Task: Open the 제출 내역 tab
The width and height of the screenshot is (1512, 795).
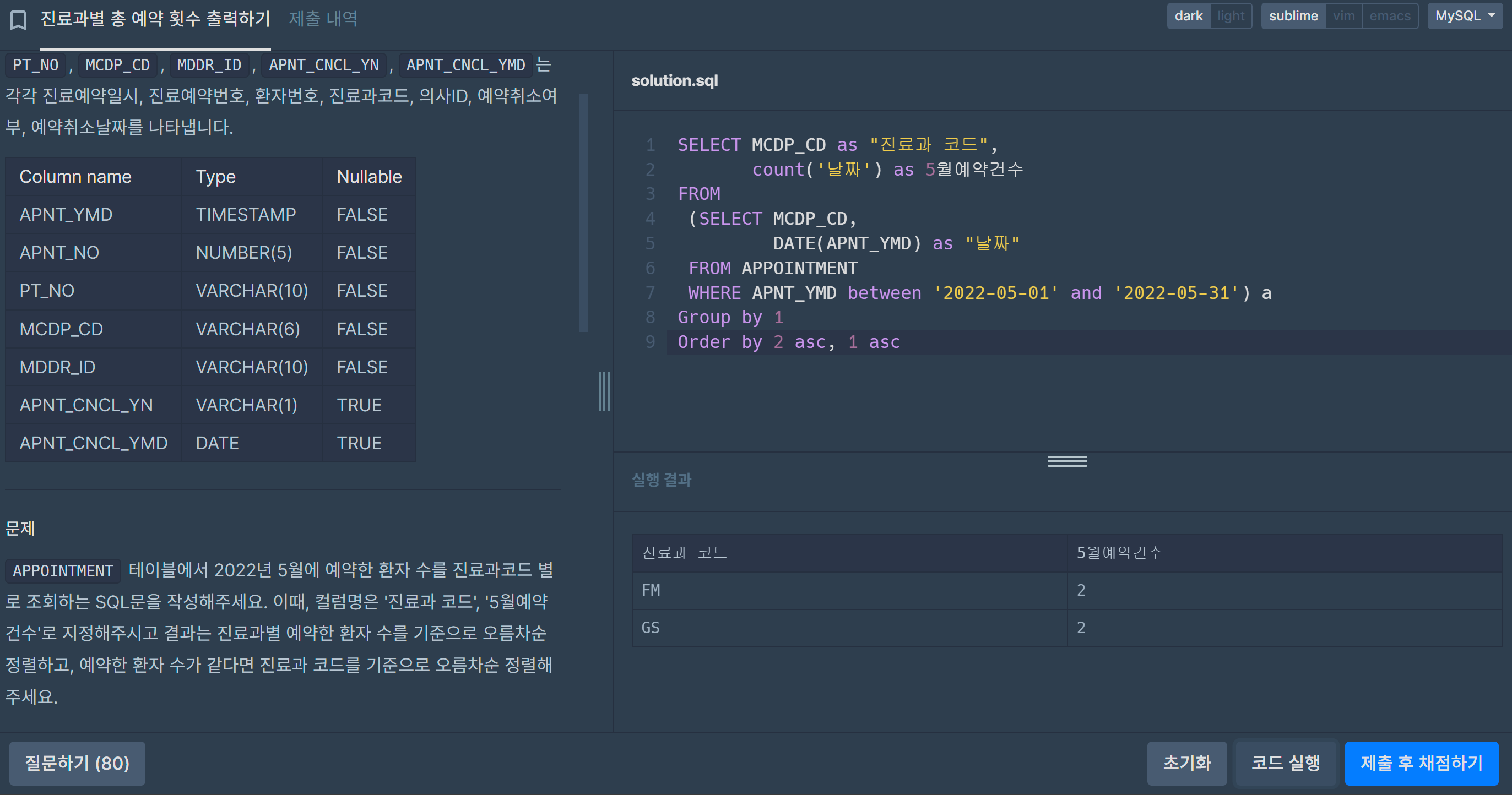Action: coord(323,19)
